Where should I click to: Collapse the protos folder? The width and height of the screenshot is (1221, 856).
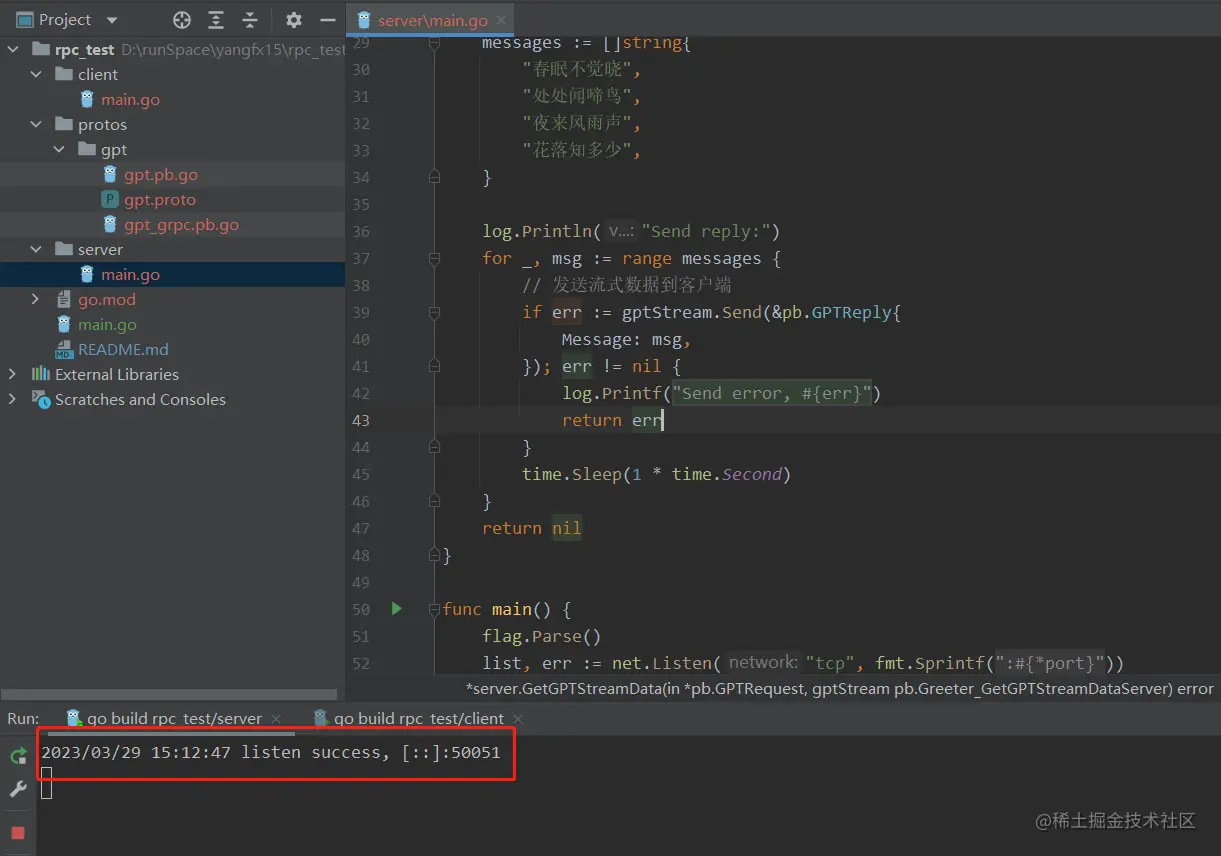pyautogui.click(x=36, y=124)
